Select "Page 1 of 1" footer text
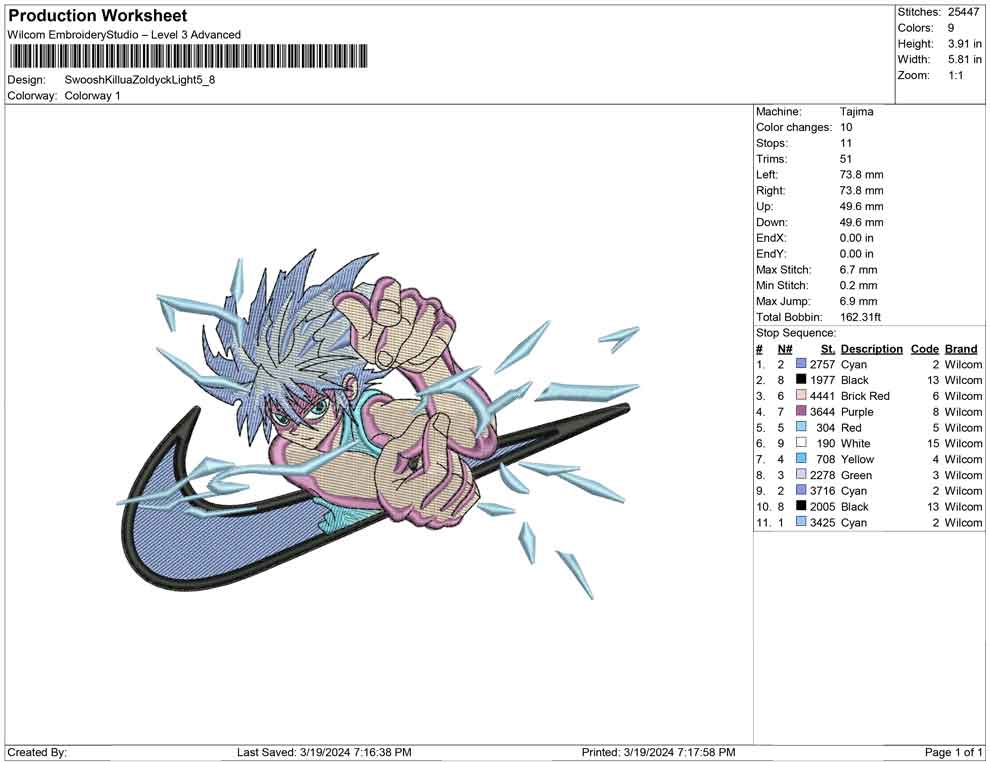The width and height of the screenshot is (990, 762). point(953,753)
